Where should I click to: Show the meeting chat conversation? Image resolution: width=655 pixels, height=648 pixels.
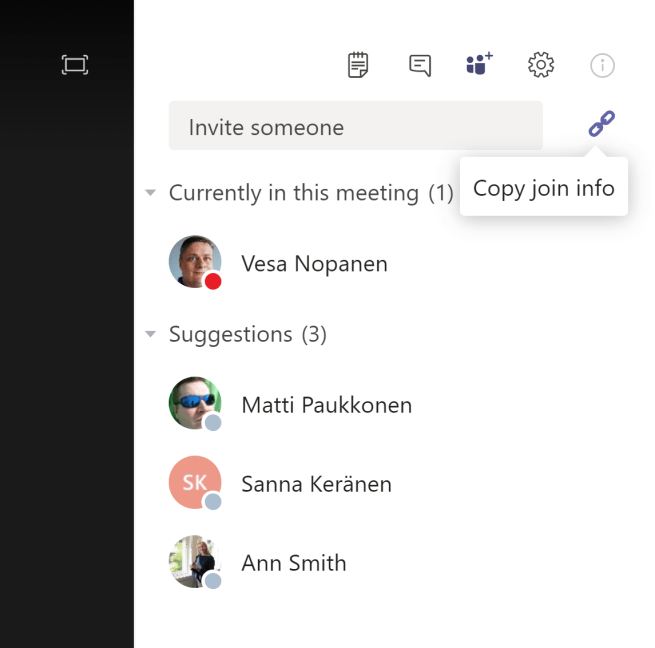point(420,66)
